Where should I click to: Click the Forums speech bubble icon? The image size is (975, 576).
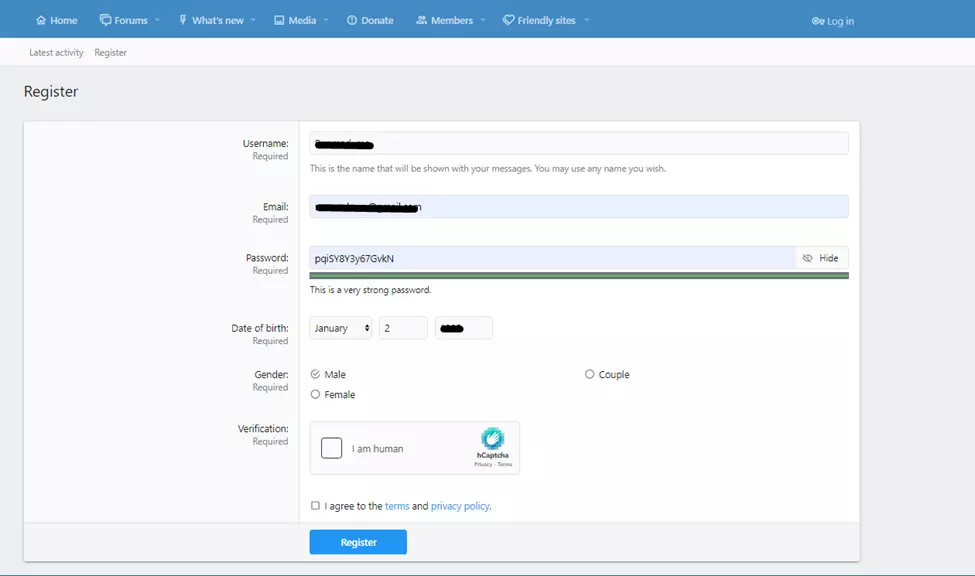click(x=105, y=21)
